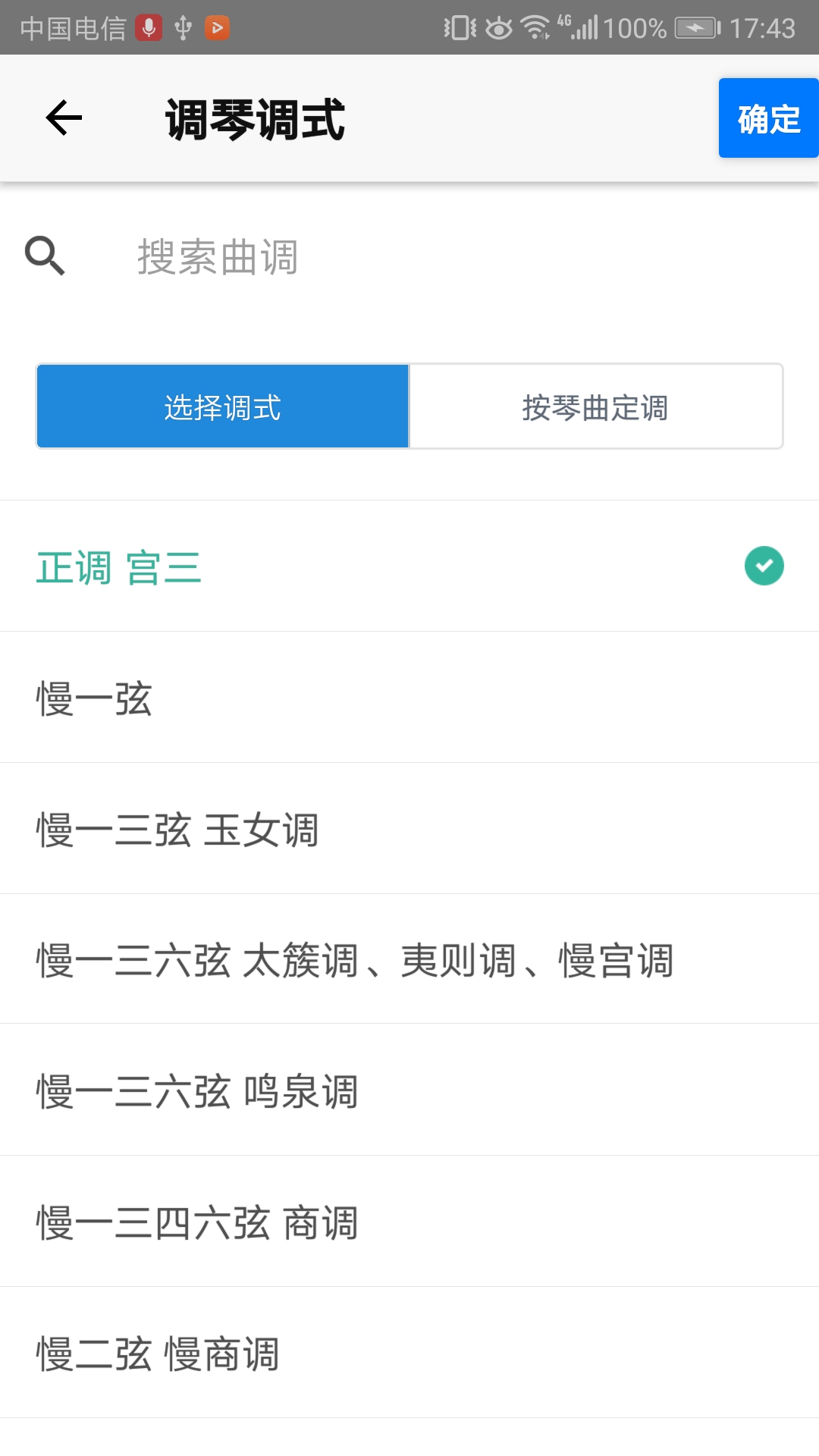
Task: Tap the back arrow icon
Action: [64, 118]
